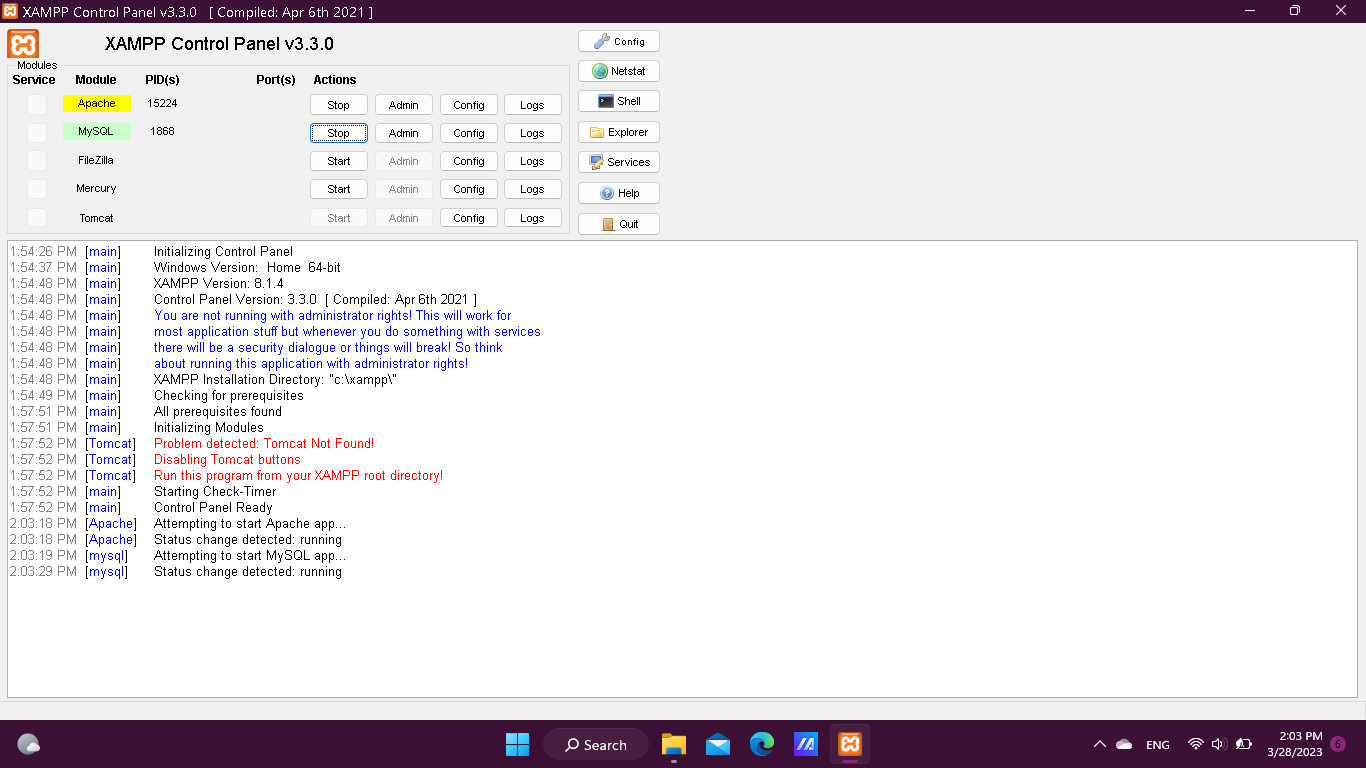
Task: Stop the MySQL server
Action: [338, 132]
